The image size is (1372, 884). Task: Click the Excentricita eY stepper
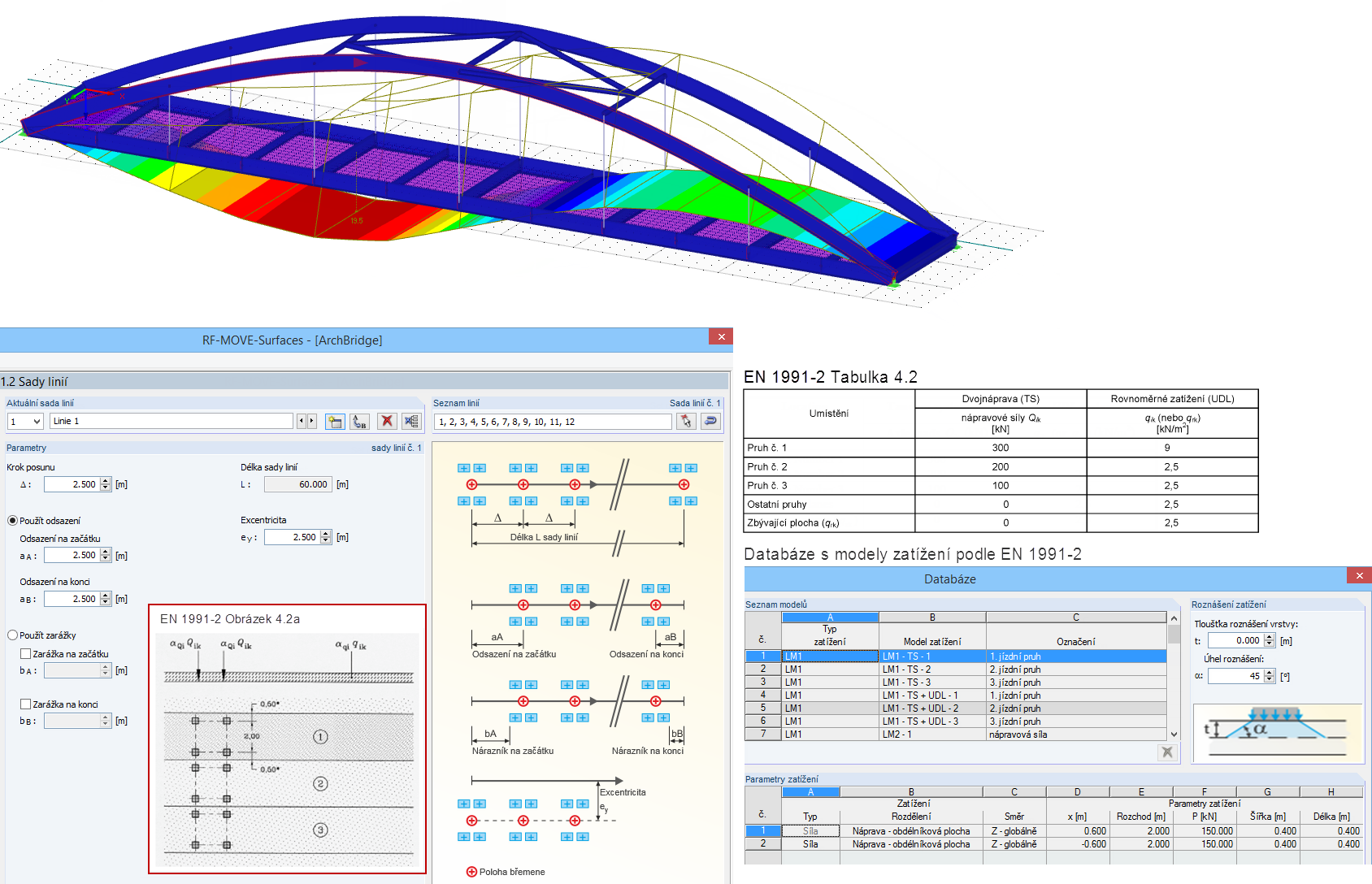pyautogui.click(x=326, y=537)
